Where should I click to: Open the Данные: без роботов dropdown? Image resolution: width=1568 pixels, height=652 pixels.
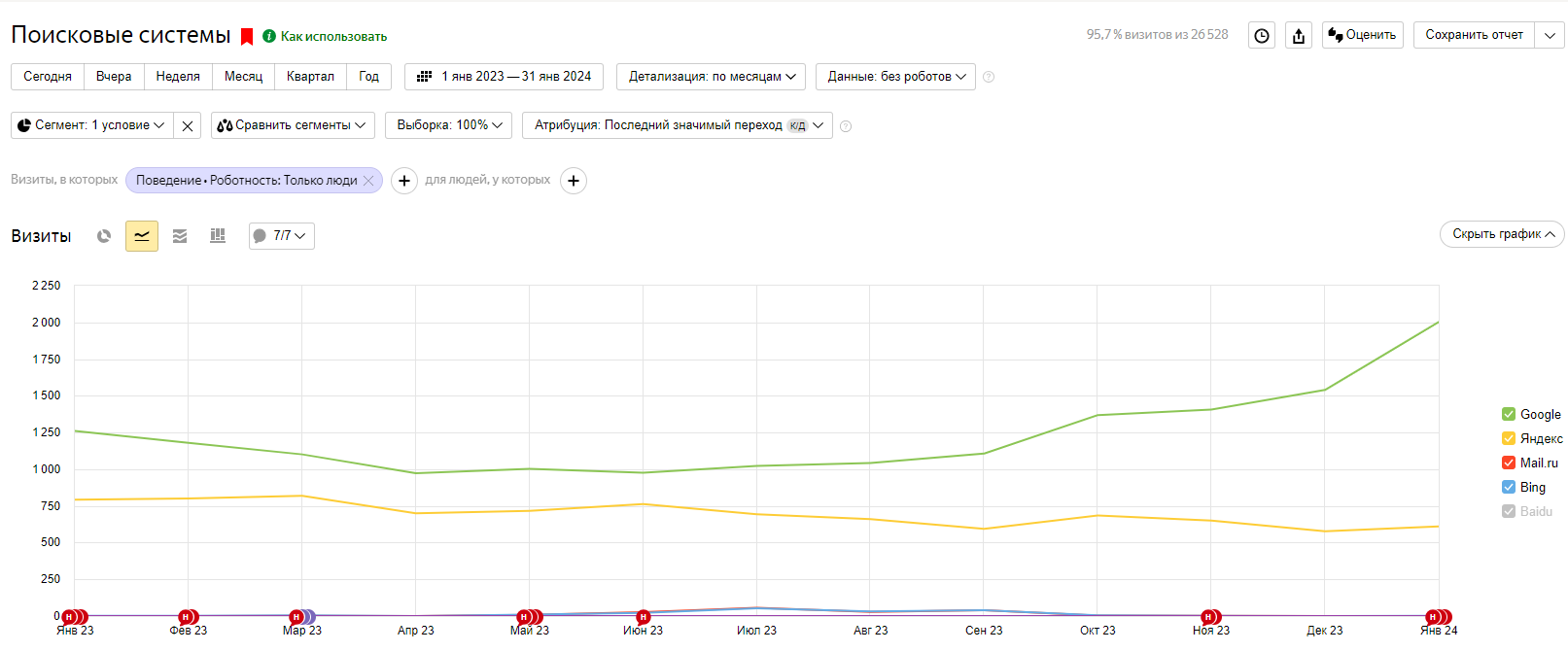click(x=895, y=77)
